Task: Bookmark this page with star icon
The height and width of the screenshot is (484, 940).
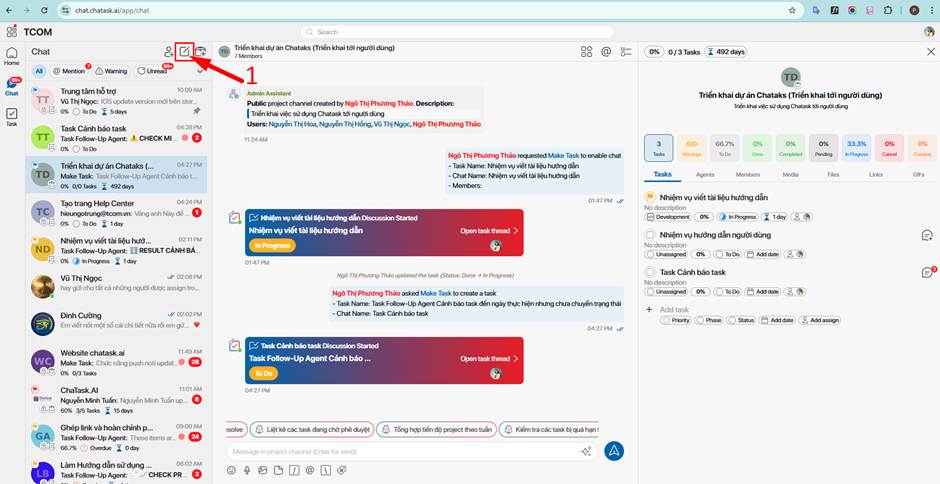Action: [x=792, y=10]
